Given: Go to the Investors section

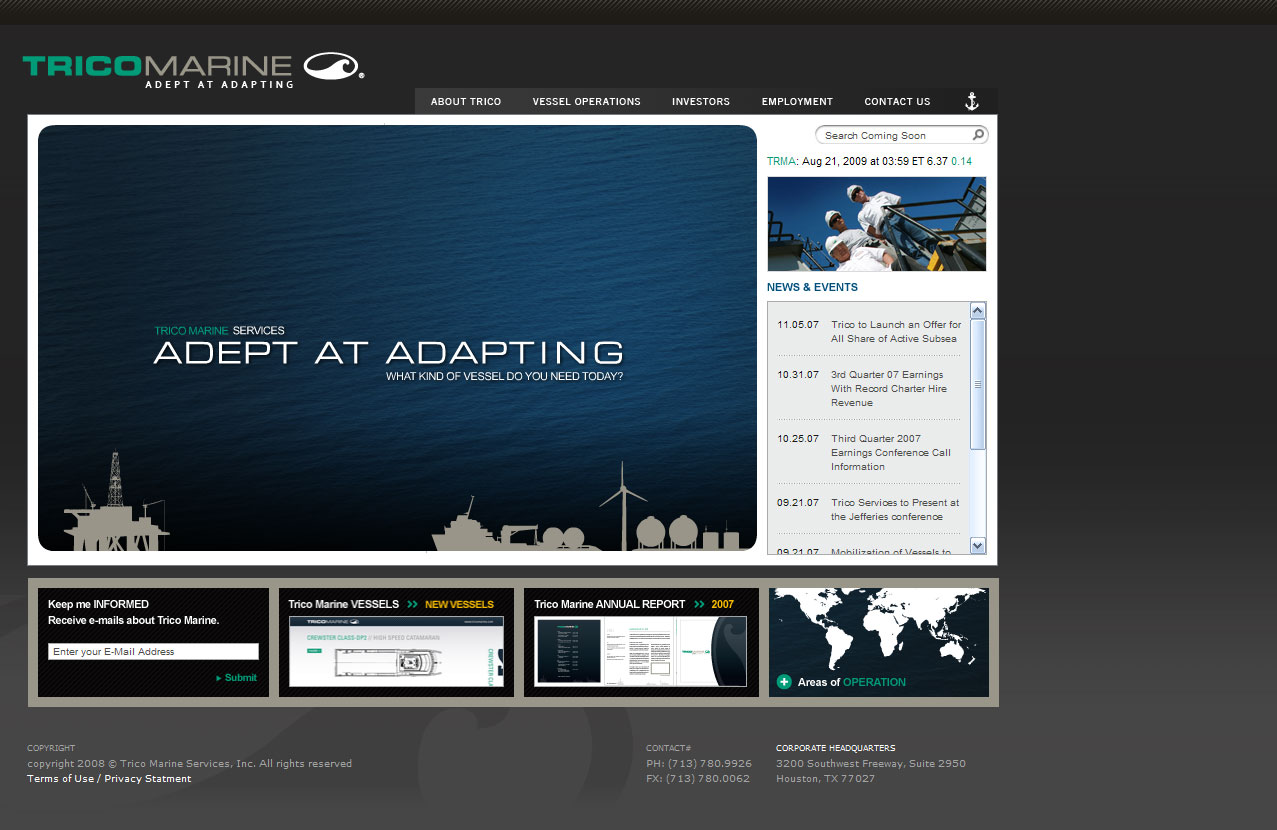Looking at the screenshot, I should 701,101.
